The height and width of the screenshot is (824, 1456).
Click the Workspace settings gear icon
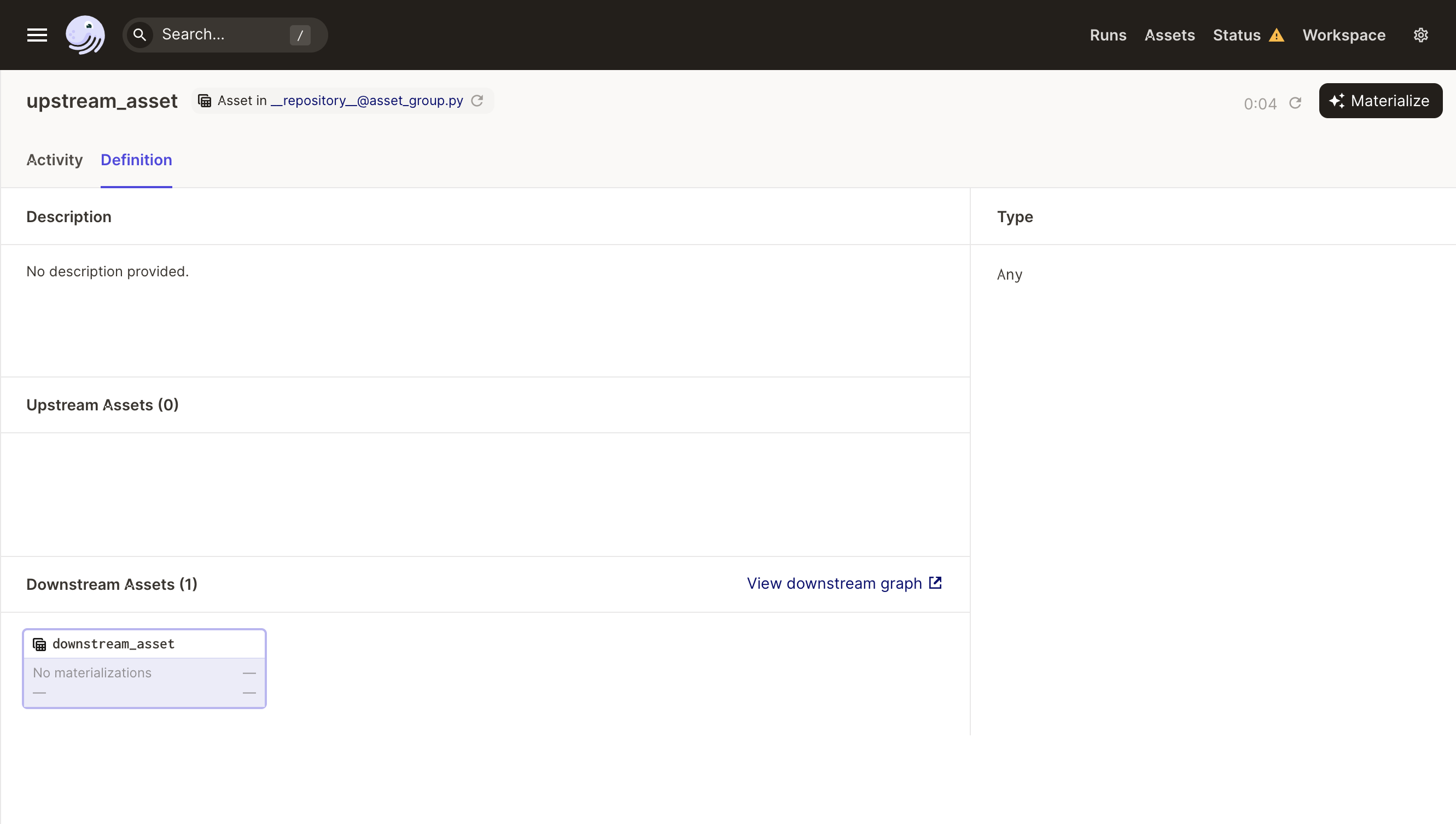tap(1421, 35)
